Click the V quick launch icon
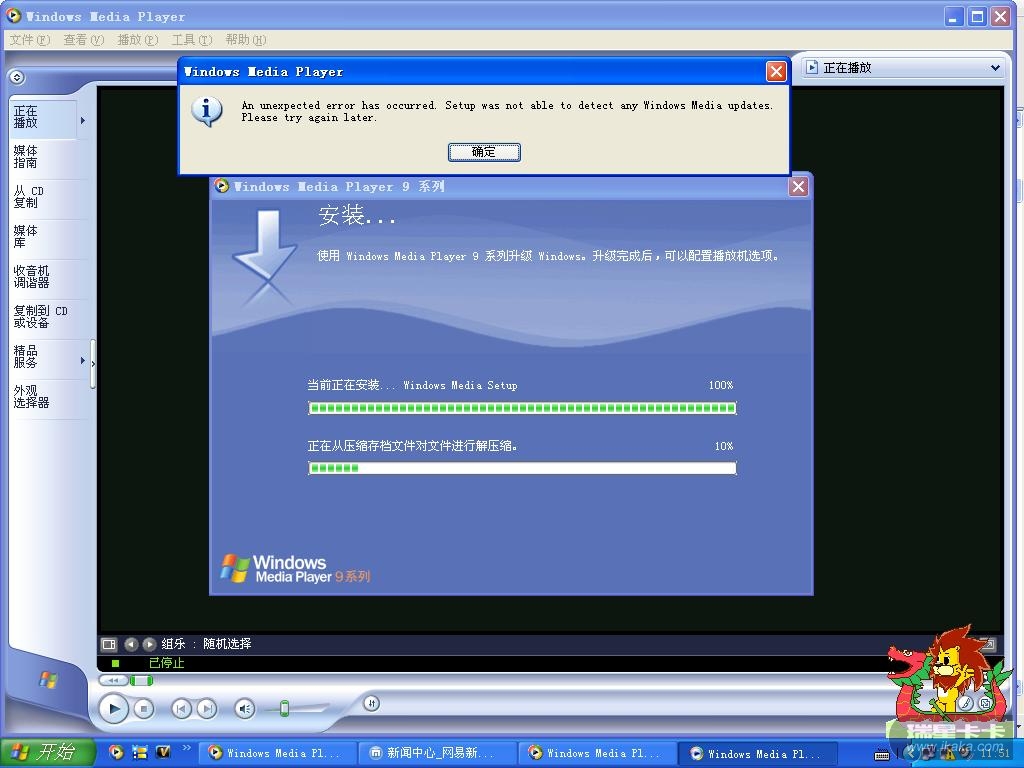The height and width of the screenshot is (768, 1024). pyautogui.click(x=163, y=752)
